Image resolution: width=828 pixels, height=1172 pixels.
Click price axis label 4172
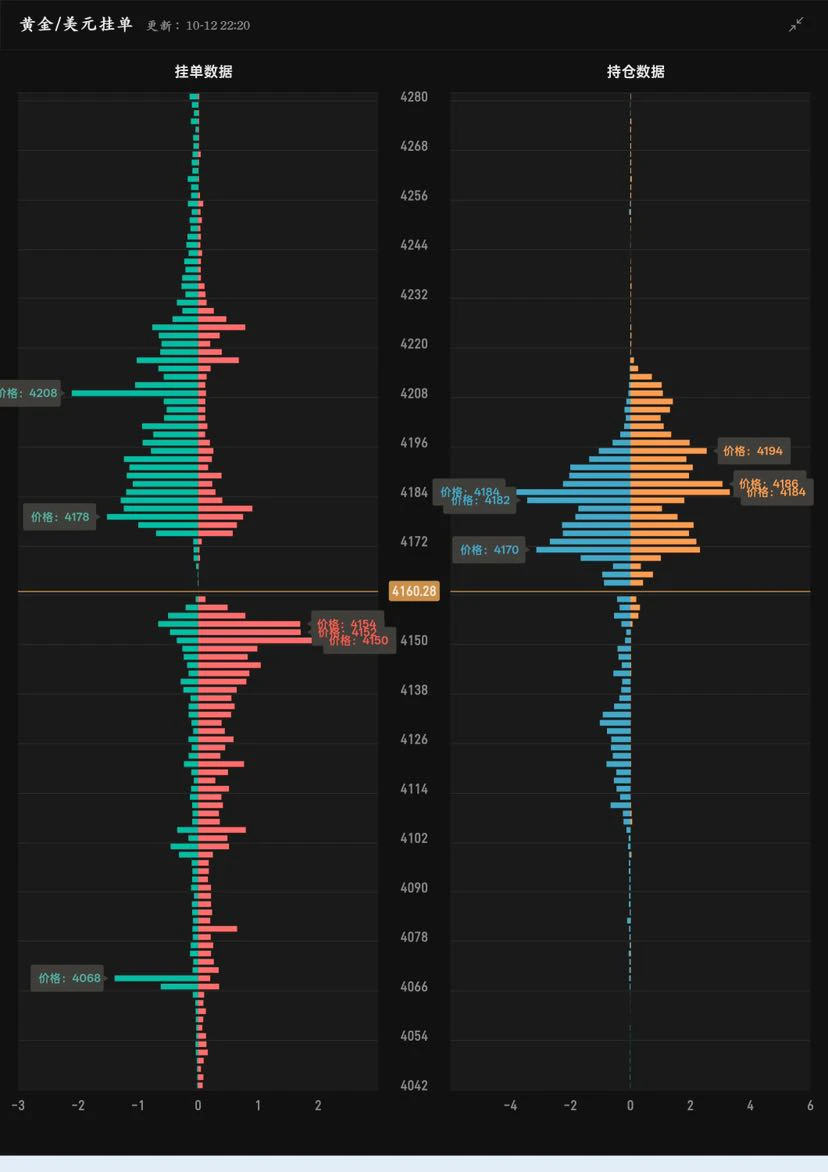click(x=414, y=541)
